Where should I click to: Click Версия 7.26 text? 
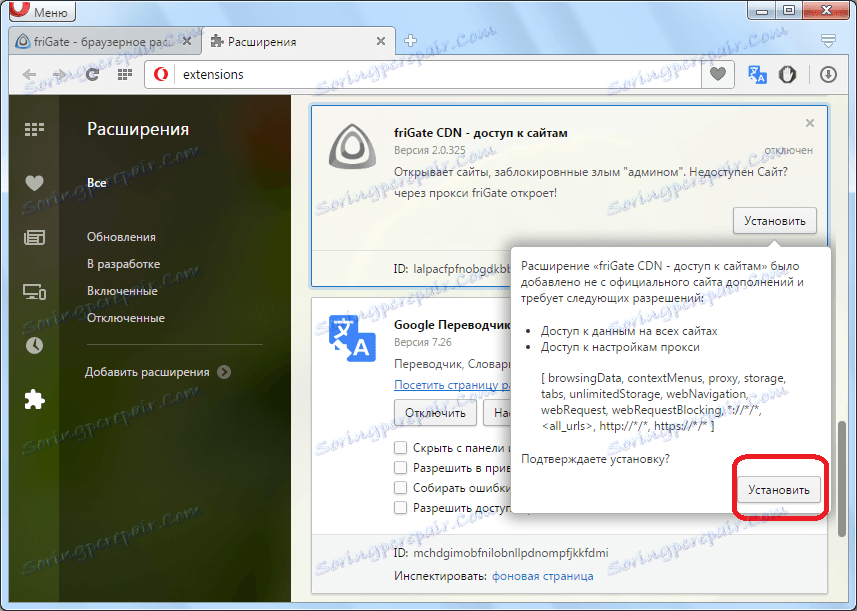(422, 342)
